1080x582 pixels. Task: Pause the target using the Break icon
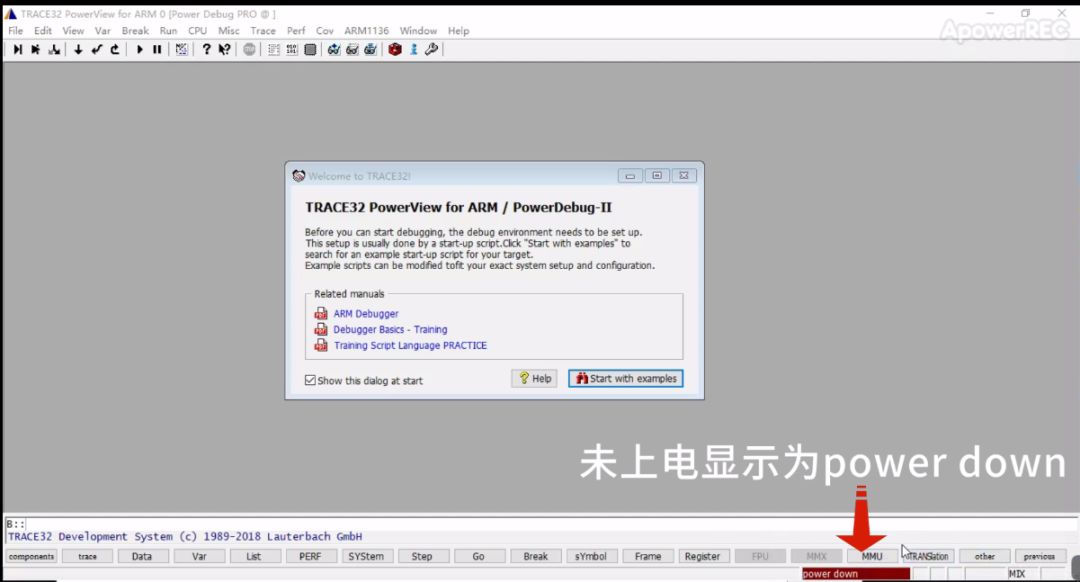(x=157, y=49)
